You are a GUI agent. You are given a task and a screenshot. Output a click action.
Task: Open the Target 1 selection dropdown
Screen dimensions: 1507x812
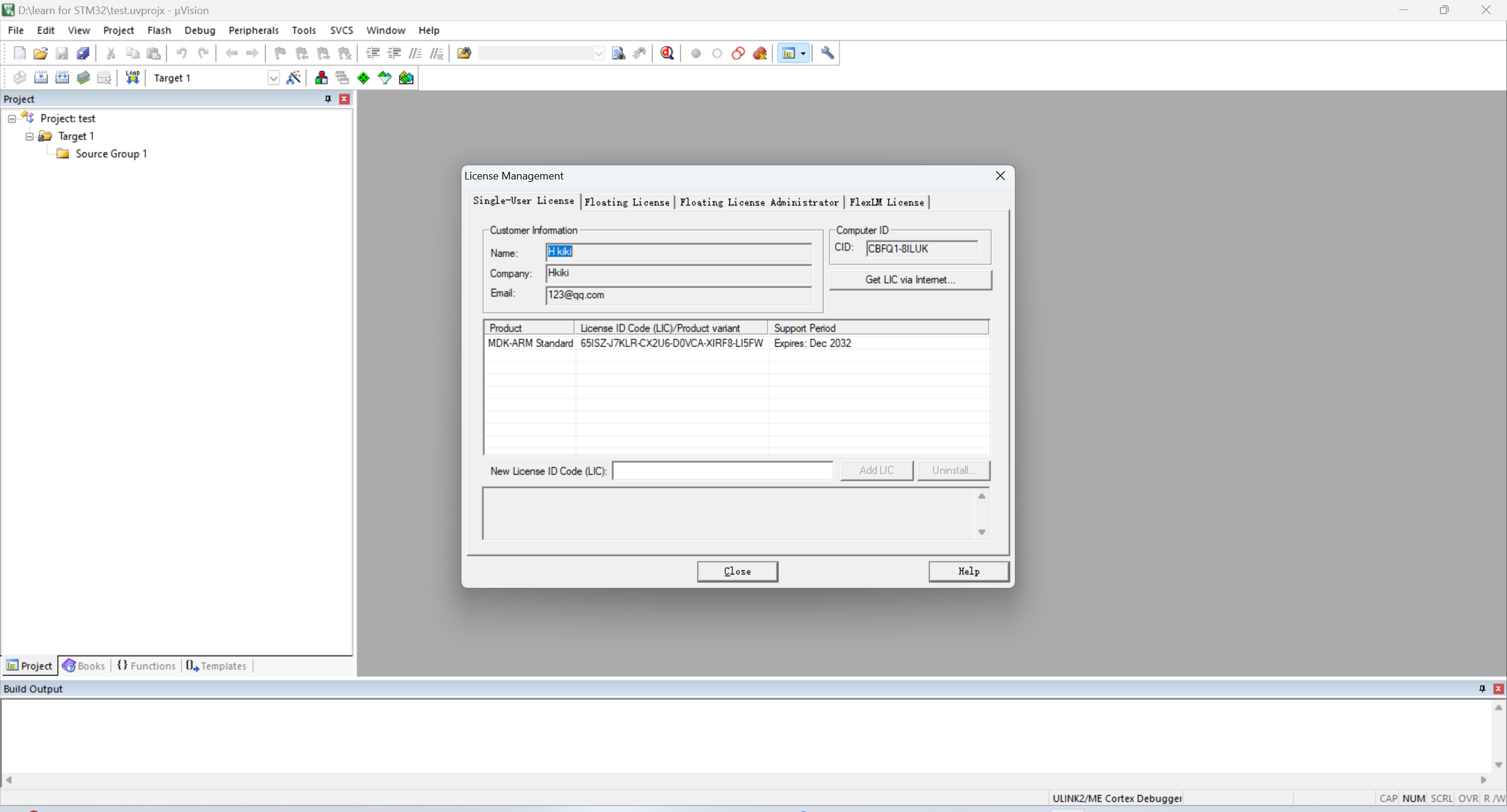273,78
